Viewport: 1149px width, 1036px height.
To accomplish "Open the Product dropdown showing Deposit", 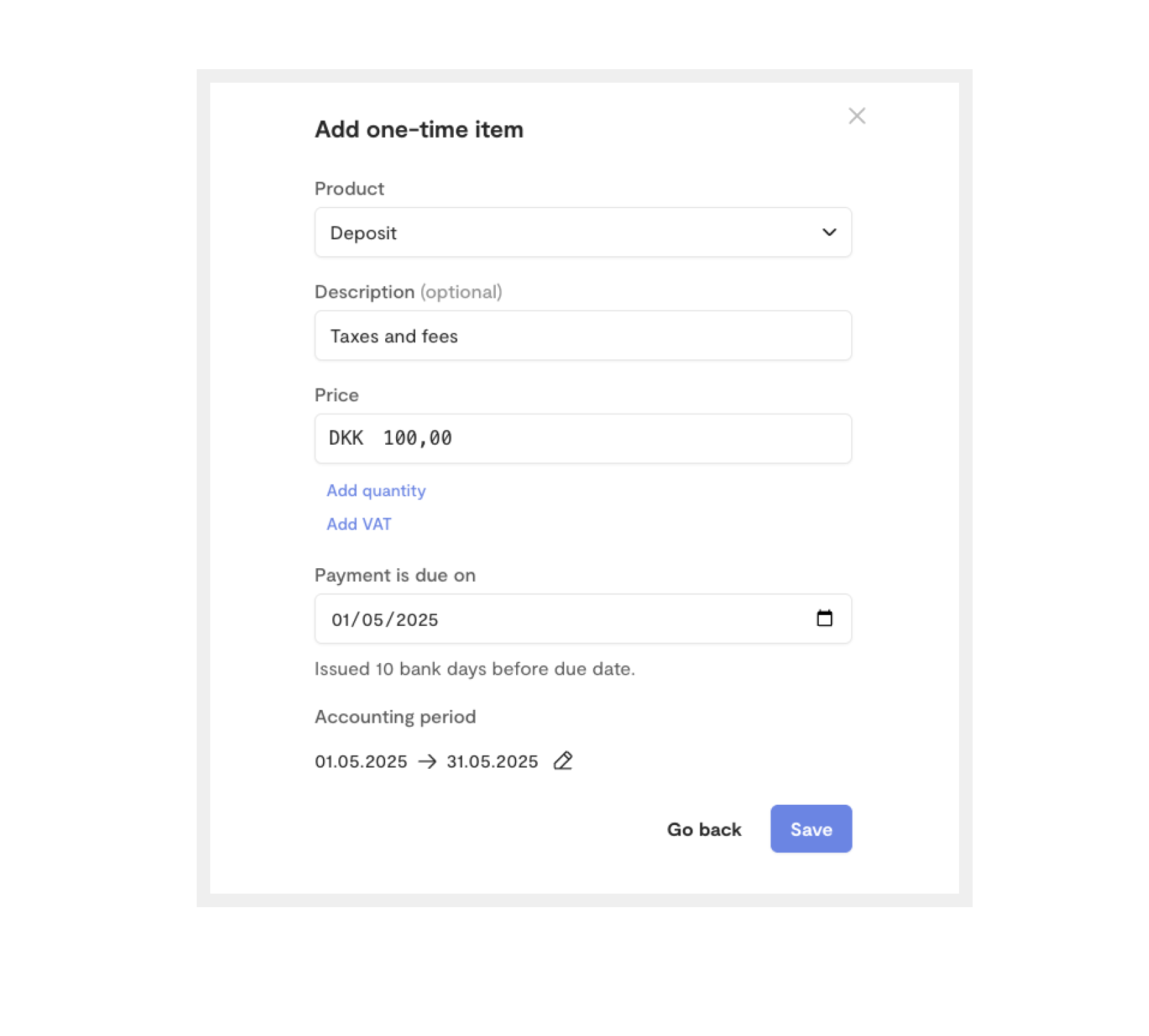I will click(583, 233).
